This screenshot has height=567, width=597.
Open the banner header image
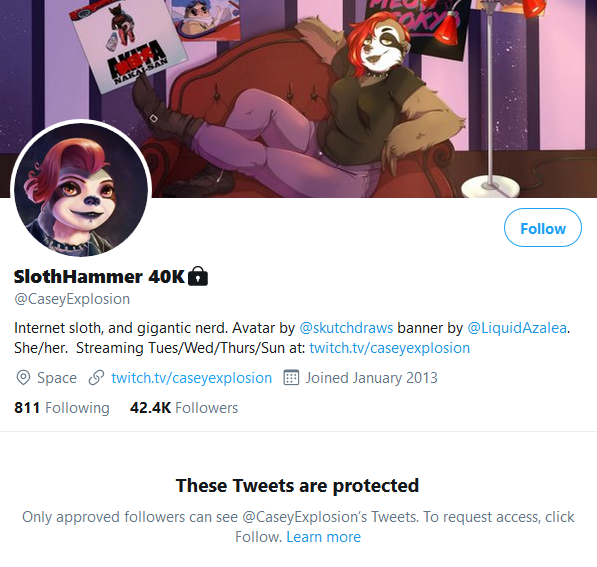(x=298, y=99)
